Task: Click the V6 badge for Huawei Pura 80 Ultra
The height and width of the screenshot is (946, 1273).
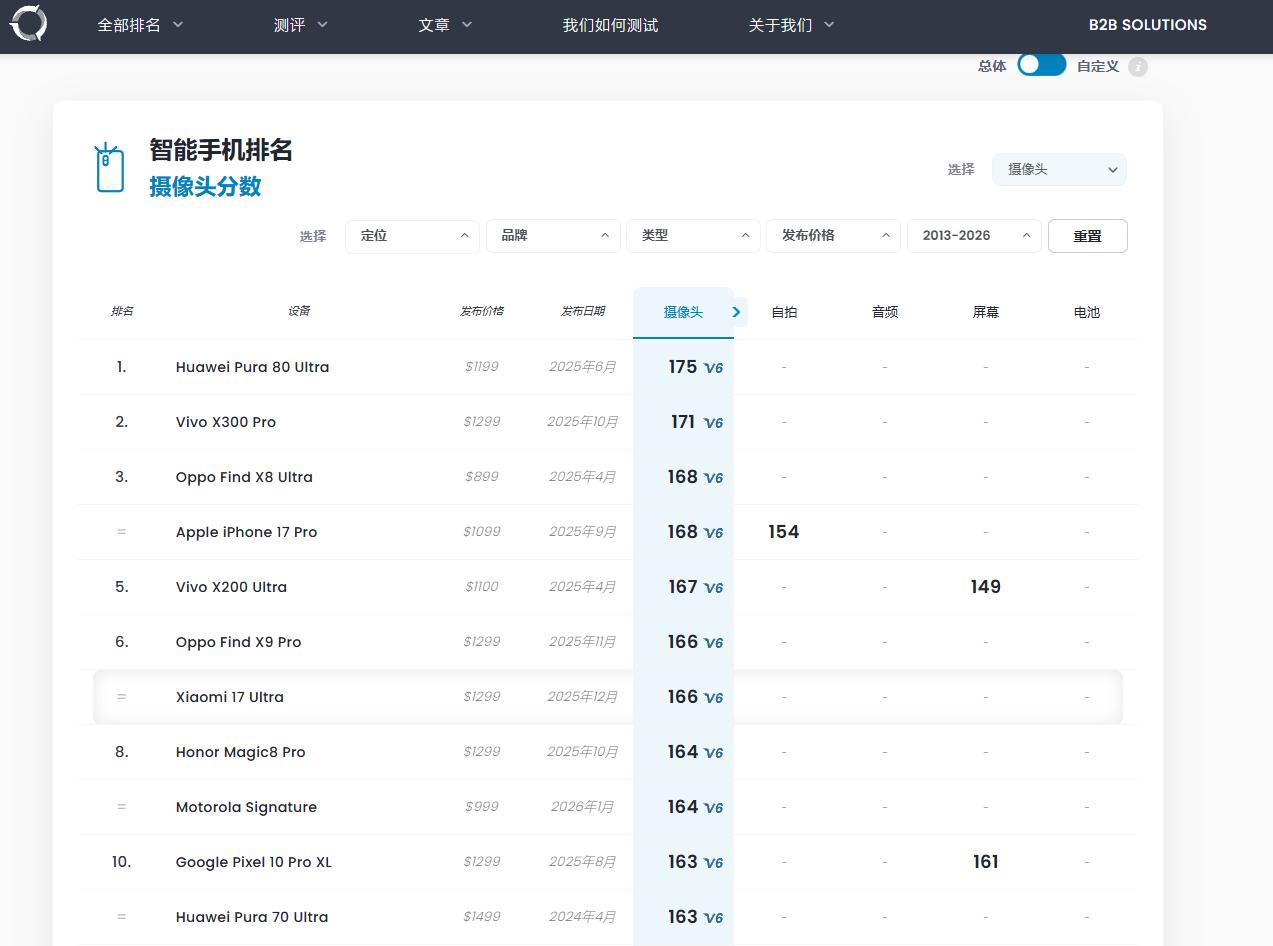Action: tap(713, 368)
